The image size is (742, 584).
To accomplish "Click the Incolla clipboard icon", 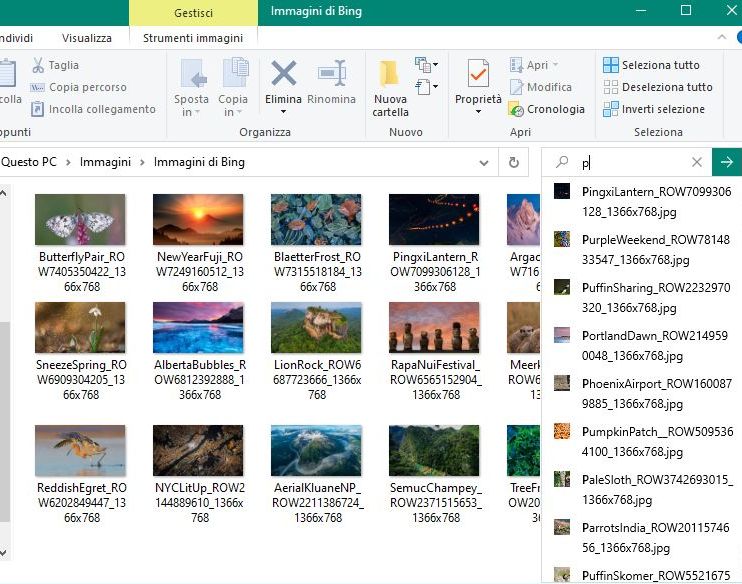I will tap(7, 74).
